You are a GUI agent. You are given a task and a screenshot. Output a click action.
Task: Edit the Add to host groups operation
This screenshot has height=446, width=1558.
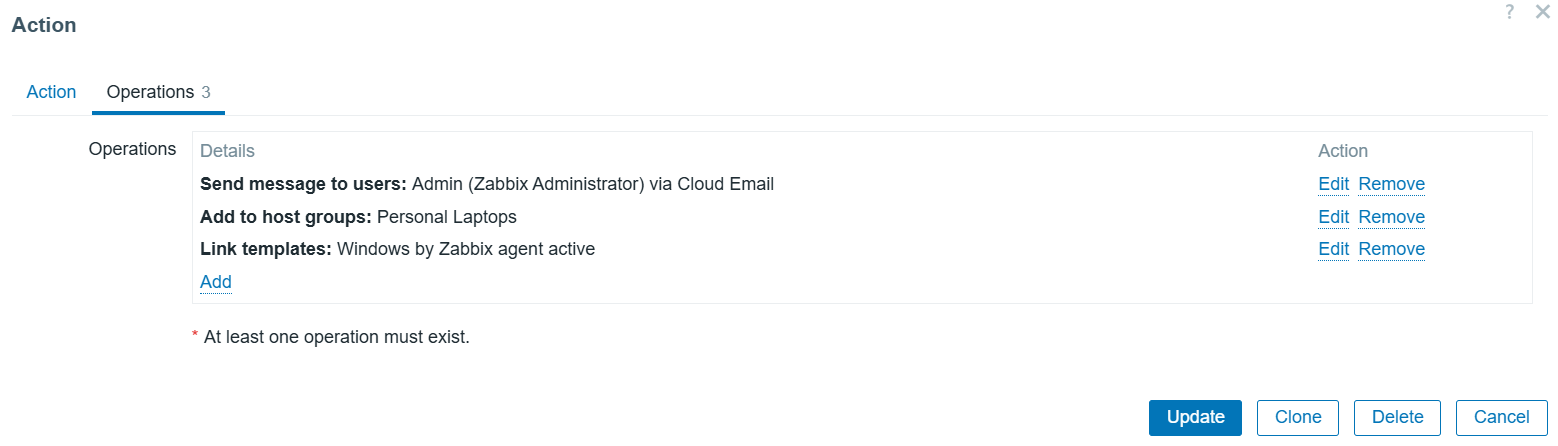[1333, 217]
